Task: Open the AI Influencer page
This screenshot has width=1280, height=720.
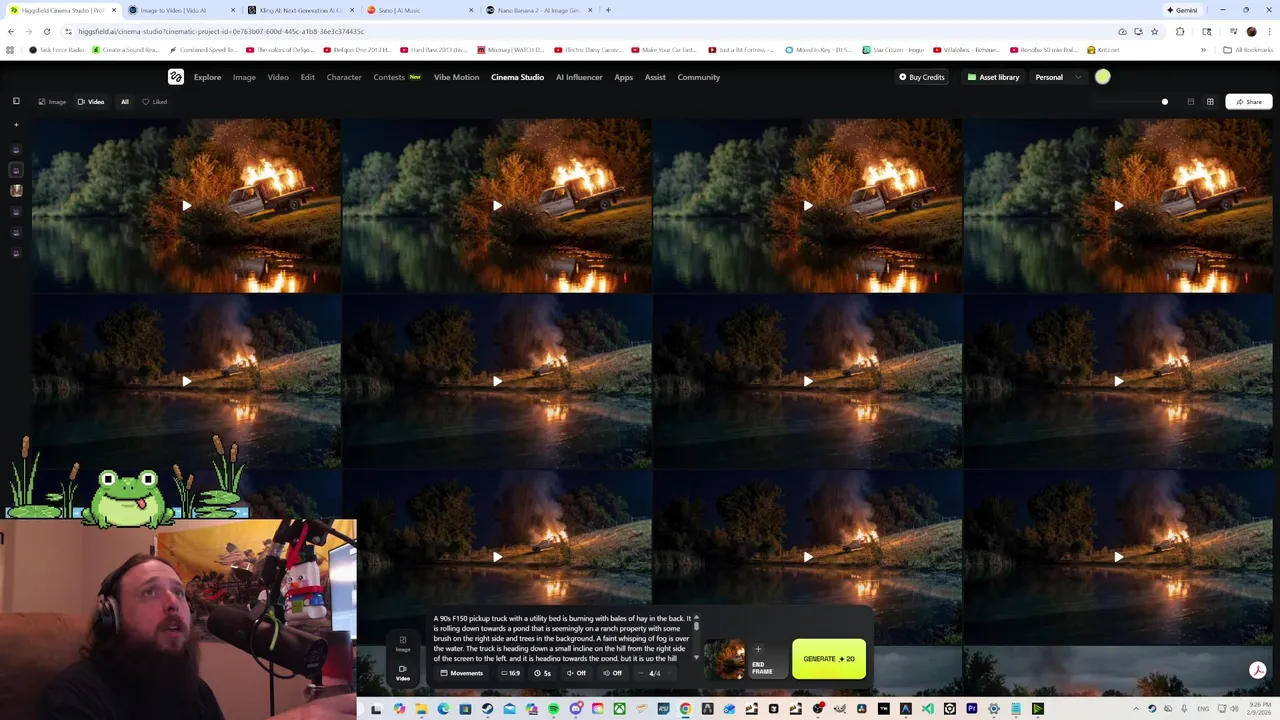Action: [579, 77]
